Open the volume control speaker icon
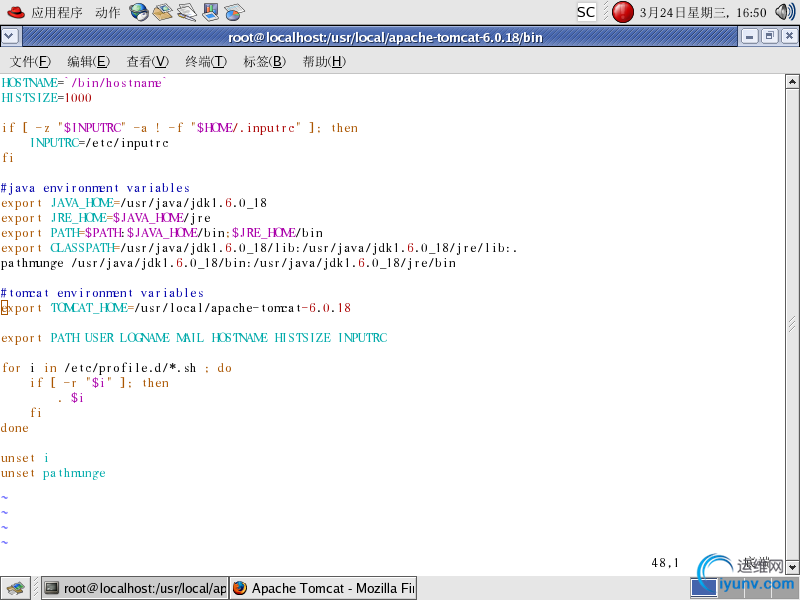 click(x=785, y=12)
